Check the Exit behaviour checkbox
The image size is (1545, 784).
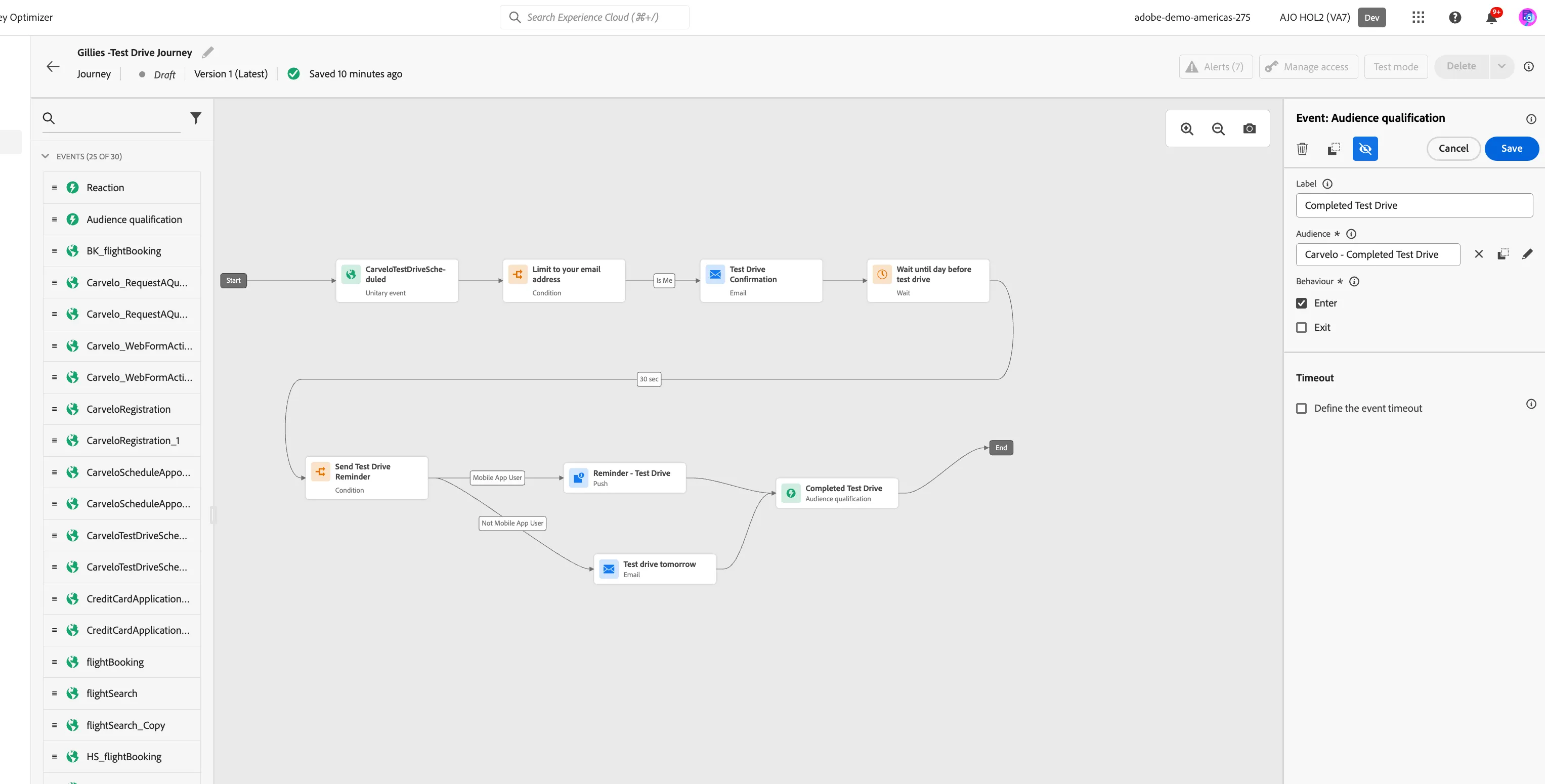click(1301, 328)
